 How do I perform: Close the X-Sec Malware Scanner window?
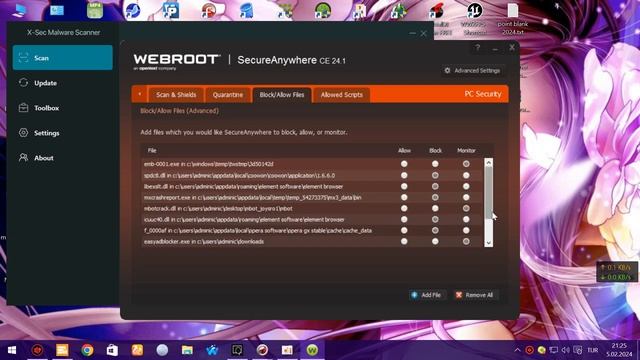(x=424, y=33)
